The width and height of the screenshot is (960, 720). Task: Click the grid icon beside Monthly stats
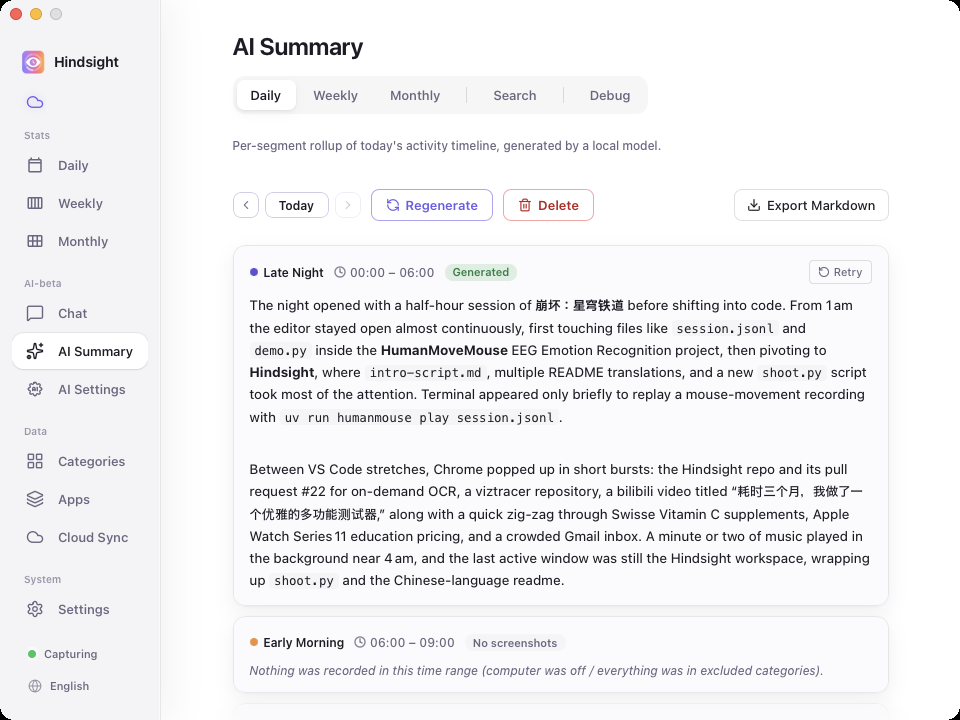click(x=35, y=241)
